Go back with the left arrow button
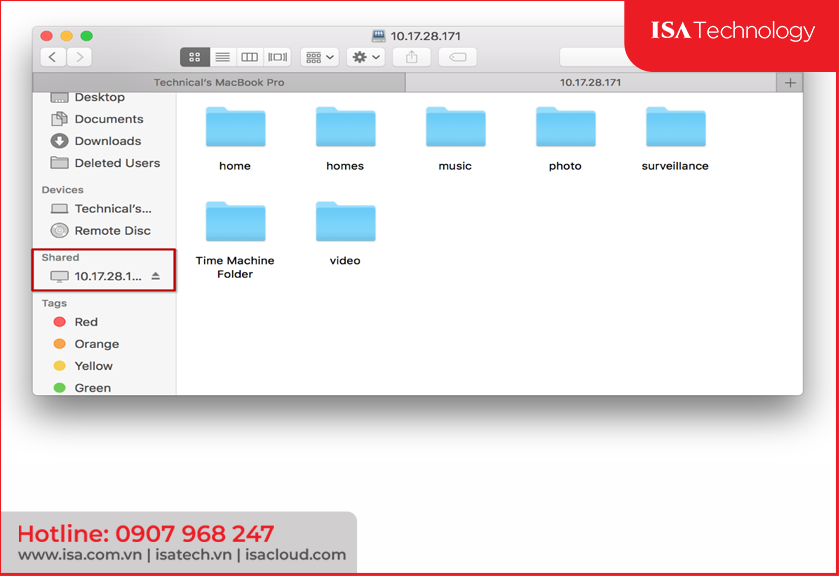Screen dimensions: 839x576 (53, 57)
